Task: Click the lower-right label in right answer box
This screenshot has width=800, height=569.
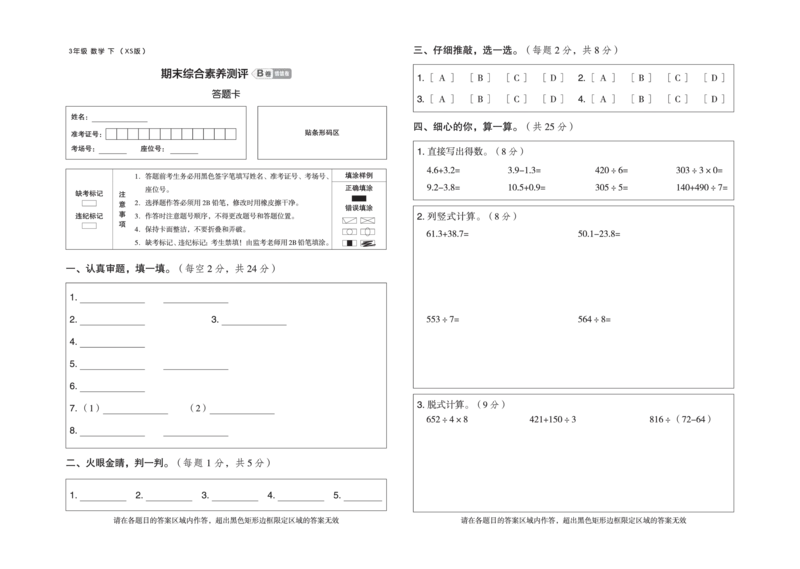Action: [x=598, y=320]
